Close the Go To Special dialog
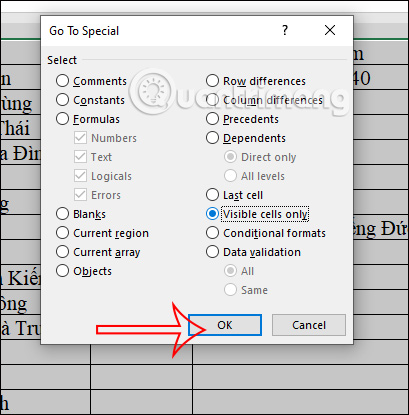 point(330,30)
